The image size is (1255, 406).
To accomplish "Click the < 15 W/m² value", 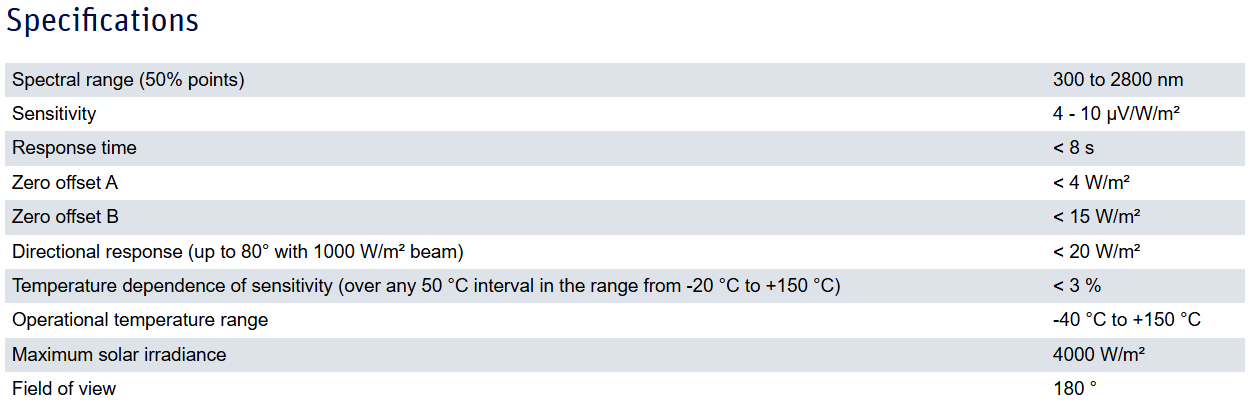I will tap(1096, 217).
